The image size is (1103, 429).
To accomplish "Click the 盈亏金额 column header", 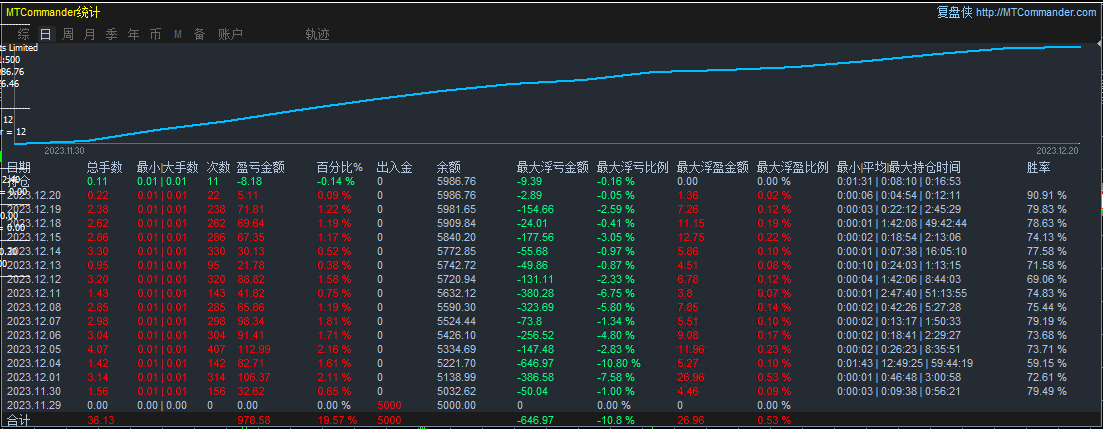I will click(260, 167).
